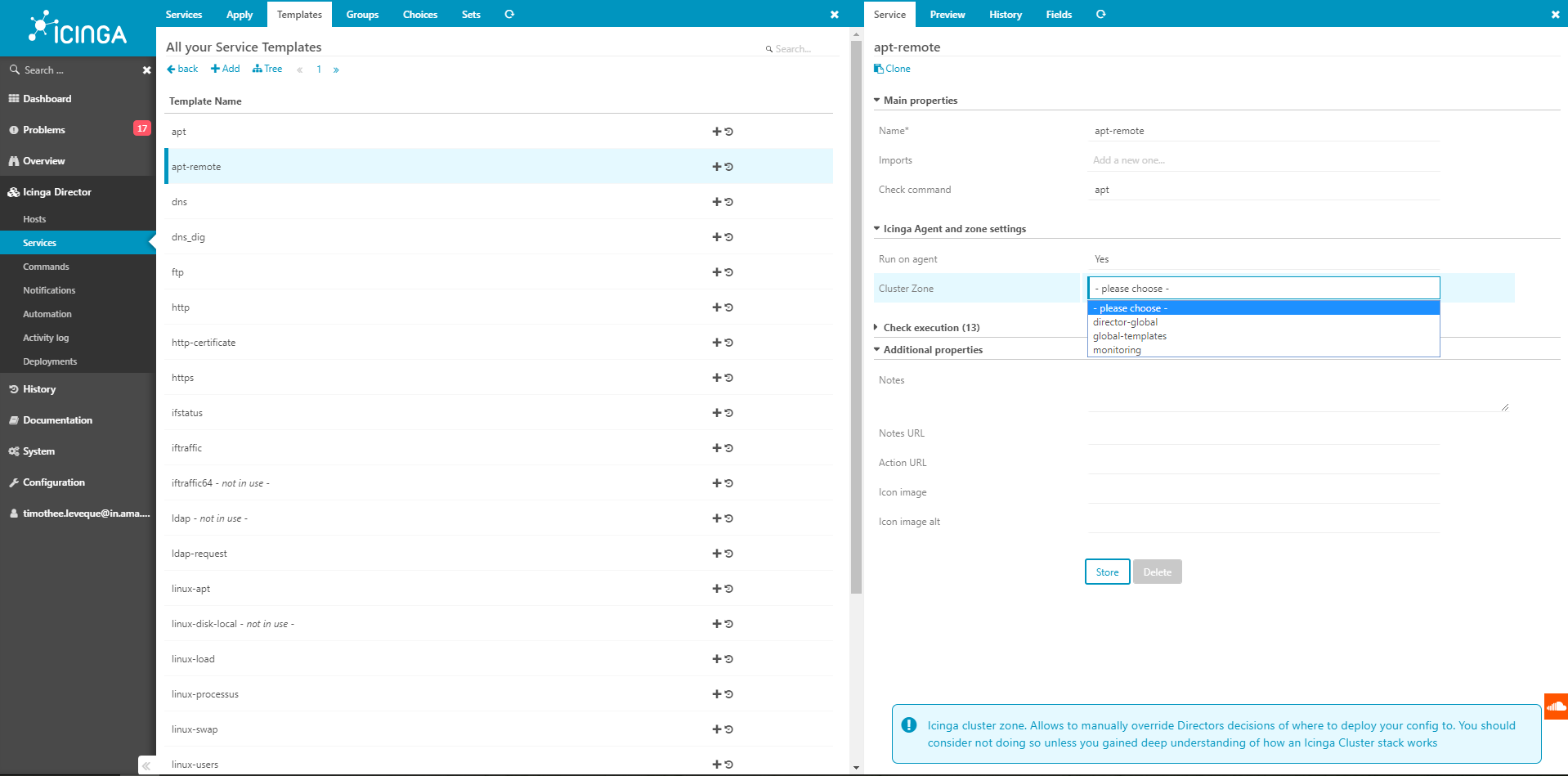The height and width of the screenshot is (776, 1568).
Task: Click the history icon in dns row
Action: [x=728, y=202]
